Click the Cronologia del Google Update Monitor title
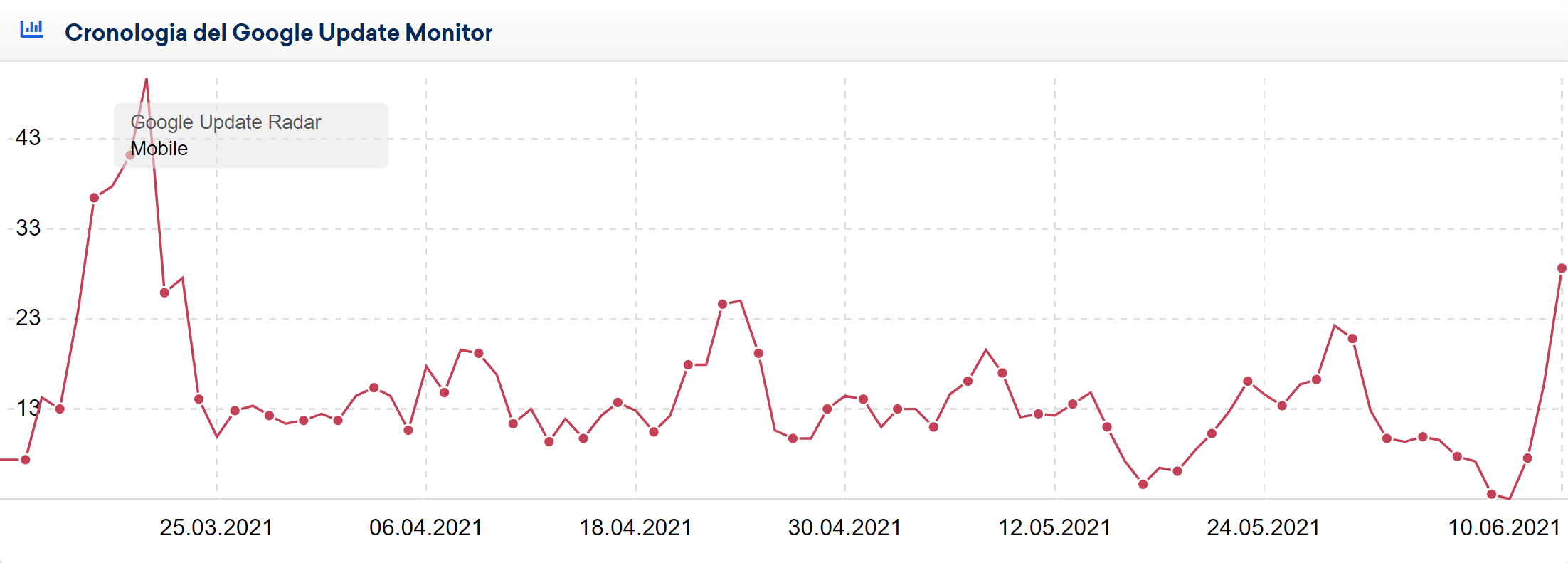Viewport: 1568px width, 563px height. (x=278, y=32)
